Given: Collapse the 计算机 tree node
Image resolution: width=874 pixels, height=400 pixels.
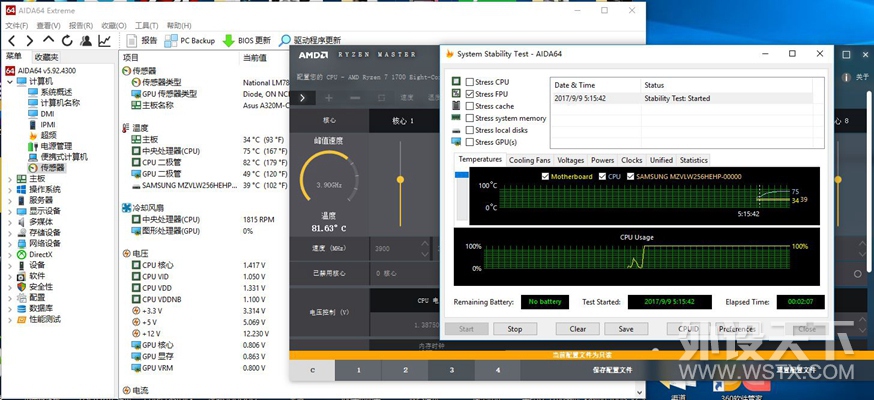Looking at the screenshot, I should [x=10, y=81].
